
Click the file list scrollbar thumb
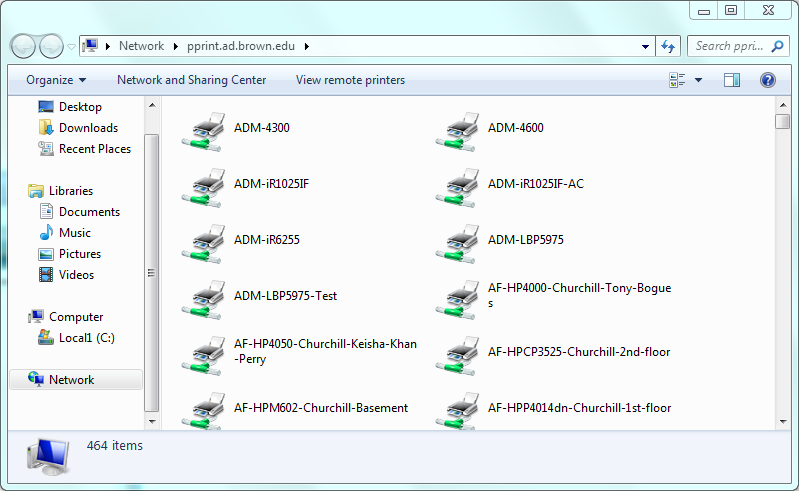point(783,122)
